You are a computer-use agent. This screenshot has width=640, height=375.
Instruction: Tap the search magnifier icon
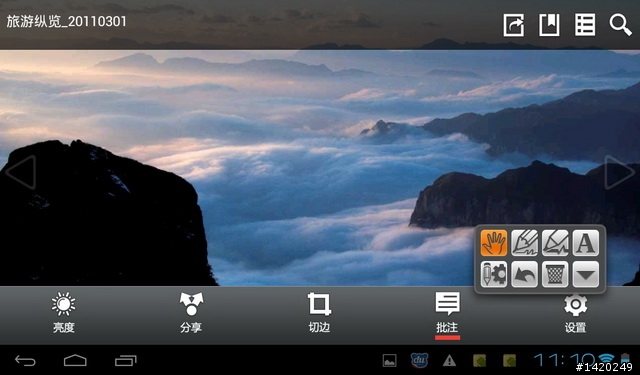click(620, 25)
